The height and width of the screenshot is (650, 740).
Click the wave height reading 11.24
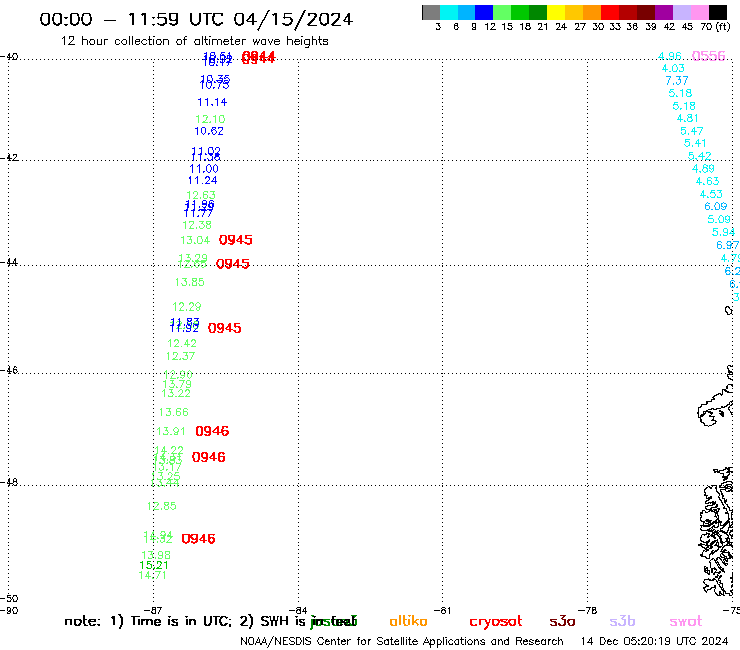(202, 180)
